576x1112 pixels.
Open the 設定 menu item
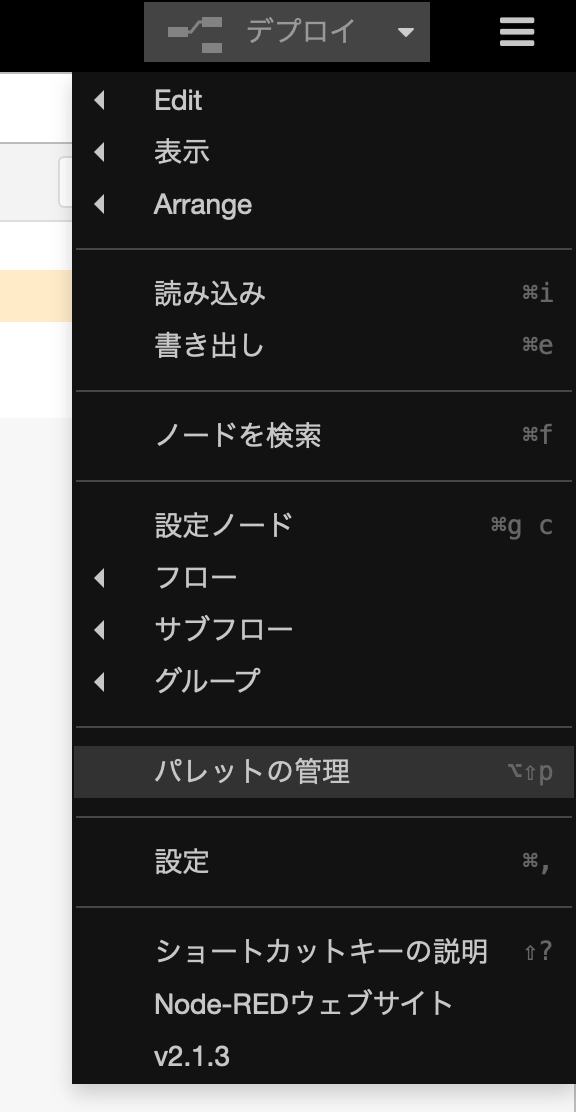point(323,862)
